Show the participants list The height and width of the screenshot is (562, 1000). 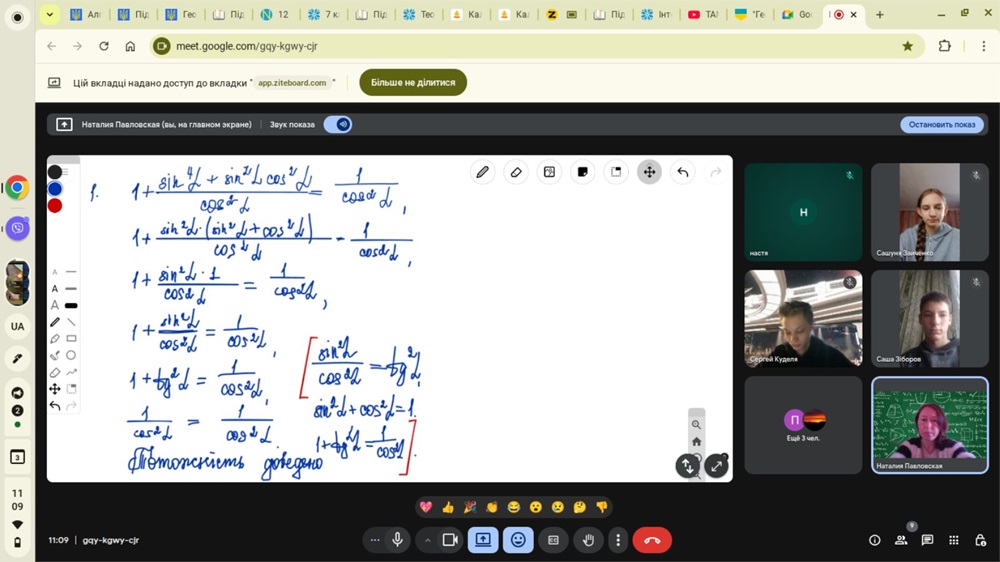click(901, 540)
